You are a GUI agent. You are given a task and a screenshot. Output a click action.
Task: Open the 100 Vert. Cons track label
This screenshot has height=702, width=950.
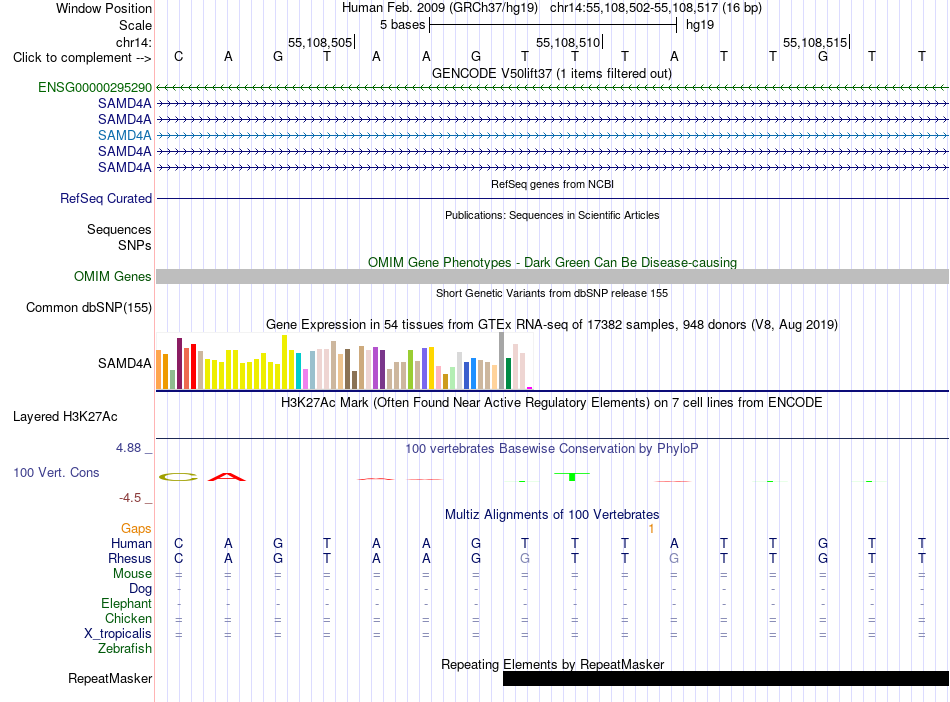pyautogui.click(x=56, y=472)
